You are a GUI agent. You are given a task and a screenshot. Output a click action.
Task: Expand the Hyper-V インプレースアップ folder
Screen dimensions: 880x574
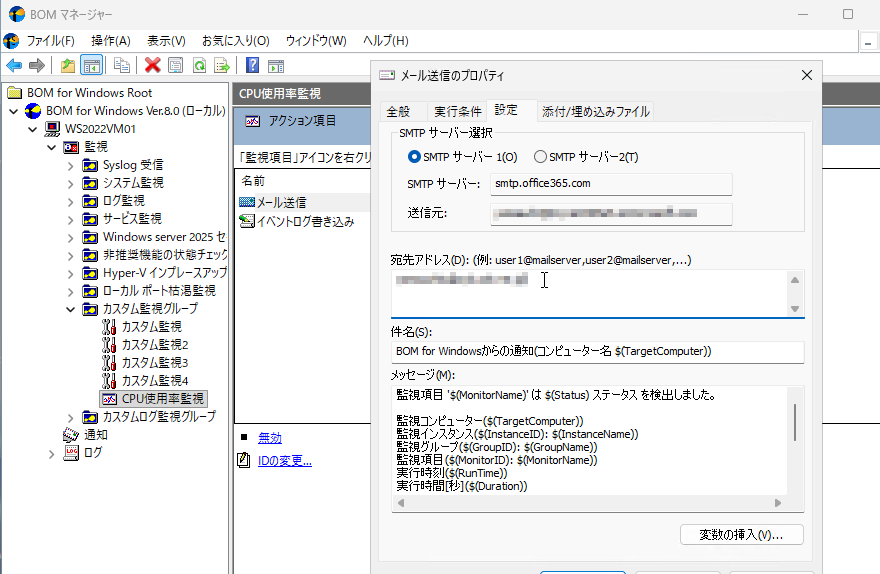coord(70,274)
